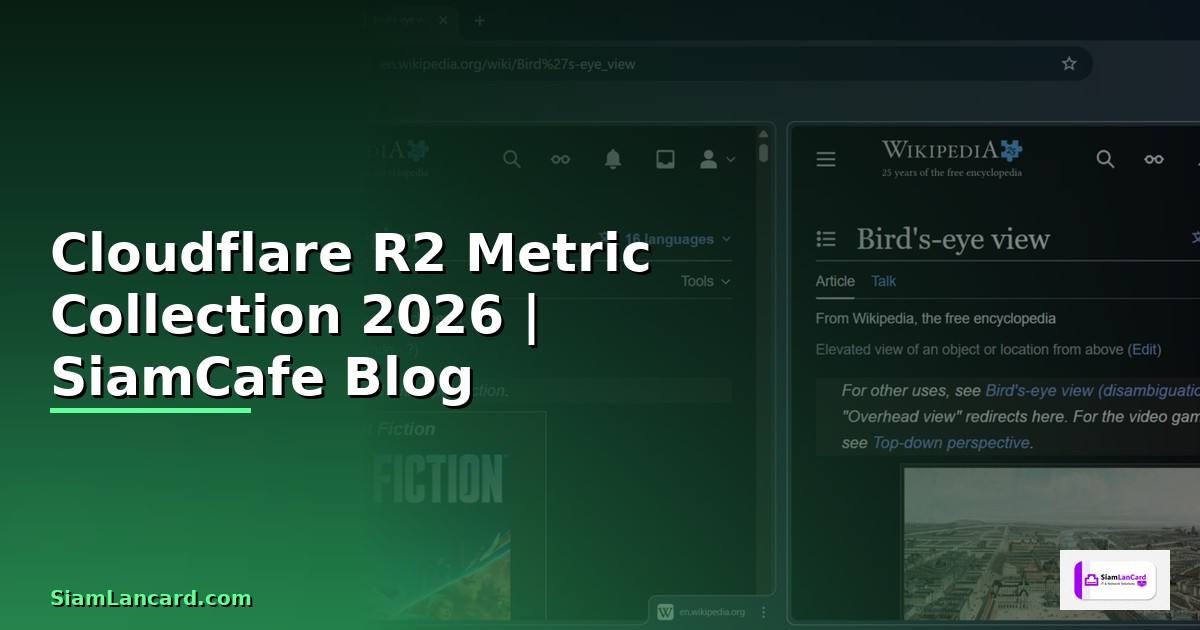Expand the user account menu in left pane
1200x630 pixels.
[717, 159]
